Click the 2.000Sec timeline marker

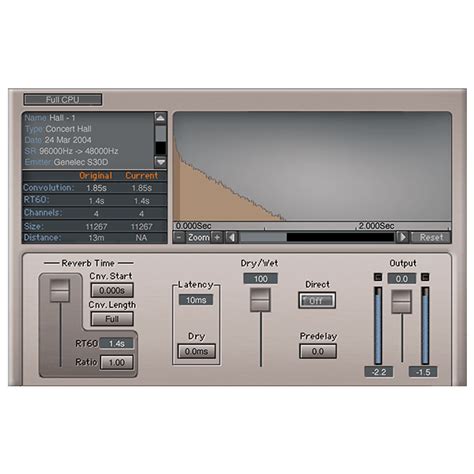[x=376, y=226]
